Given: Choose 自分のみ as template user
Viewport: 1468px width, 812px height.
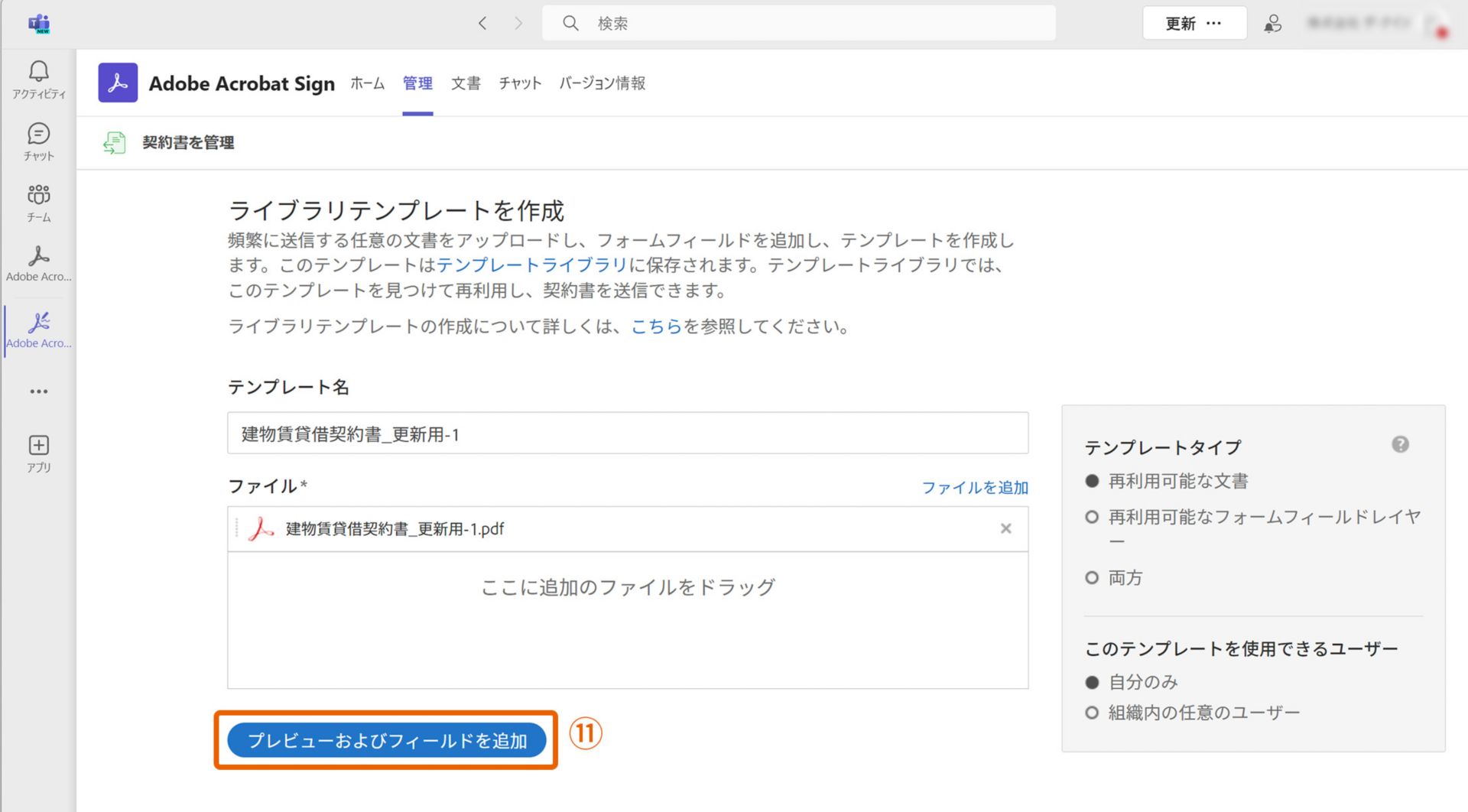Looking at the screenshot, I should (x=1092, y=682).
